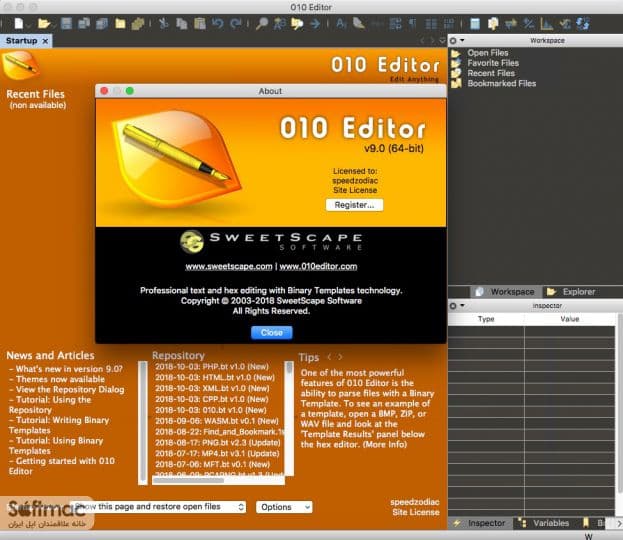The image size is (623, 540).
Task: Click the Value column header in Inspector
Action: (570, 319)
